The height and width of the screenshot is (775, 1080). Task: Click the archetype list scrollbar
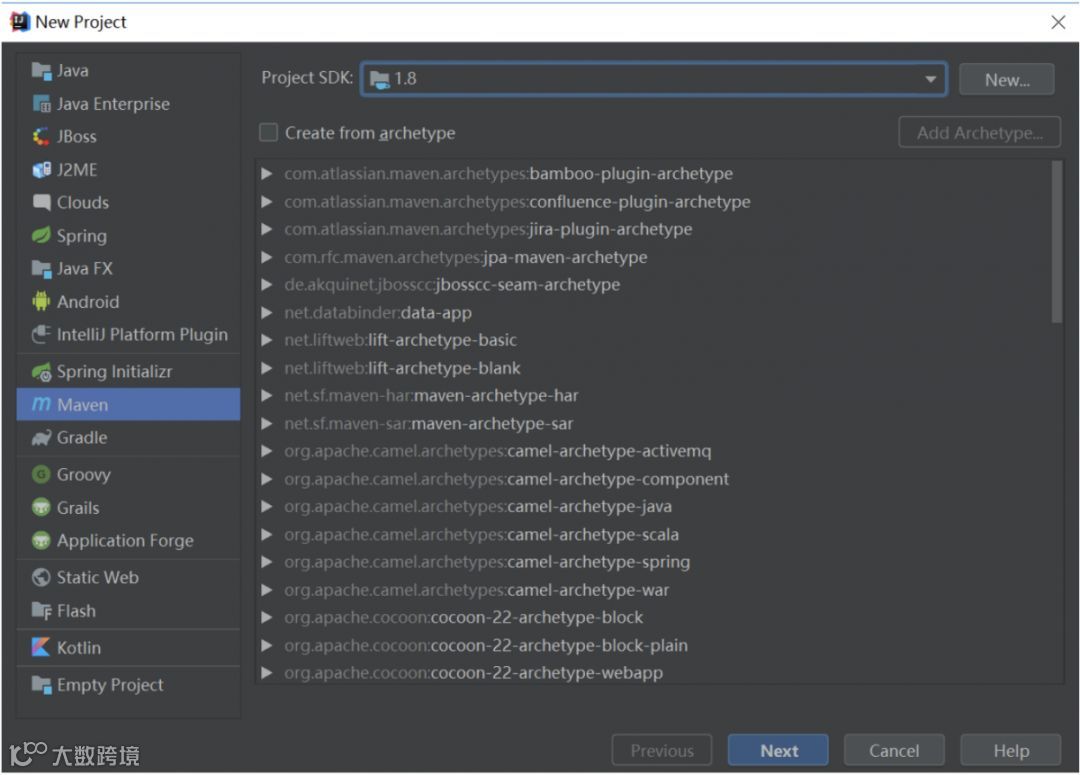[1057, 242]
